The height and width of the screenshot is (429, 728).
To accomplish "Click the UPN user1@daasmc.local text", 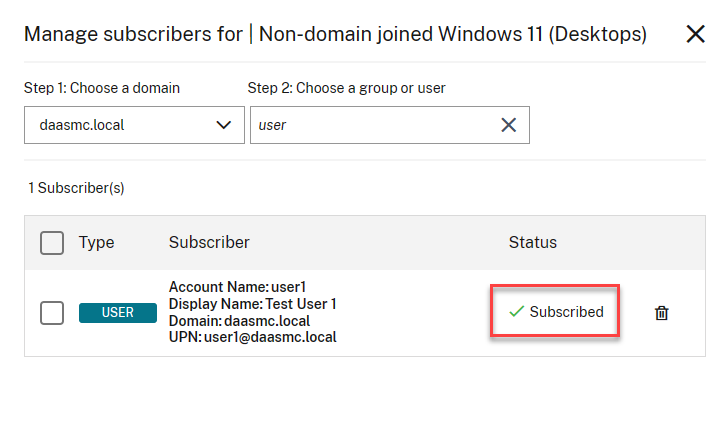I will [x=252, y=338].
